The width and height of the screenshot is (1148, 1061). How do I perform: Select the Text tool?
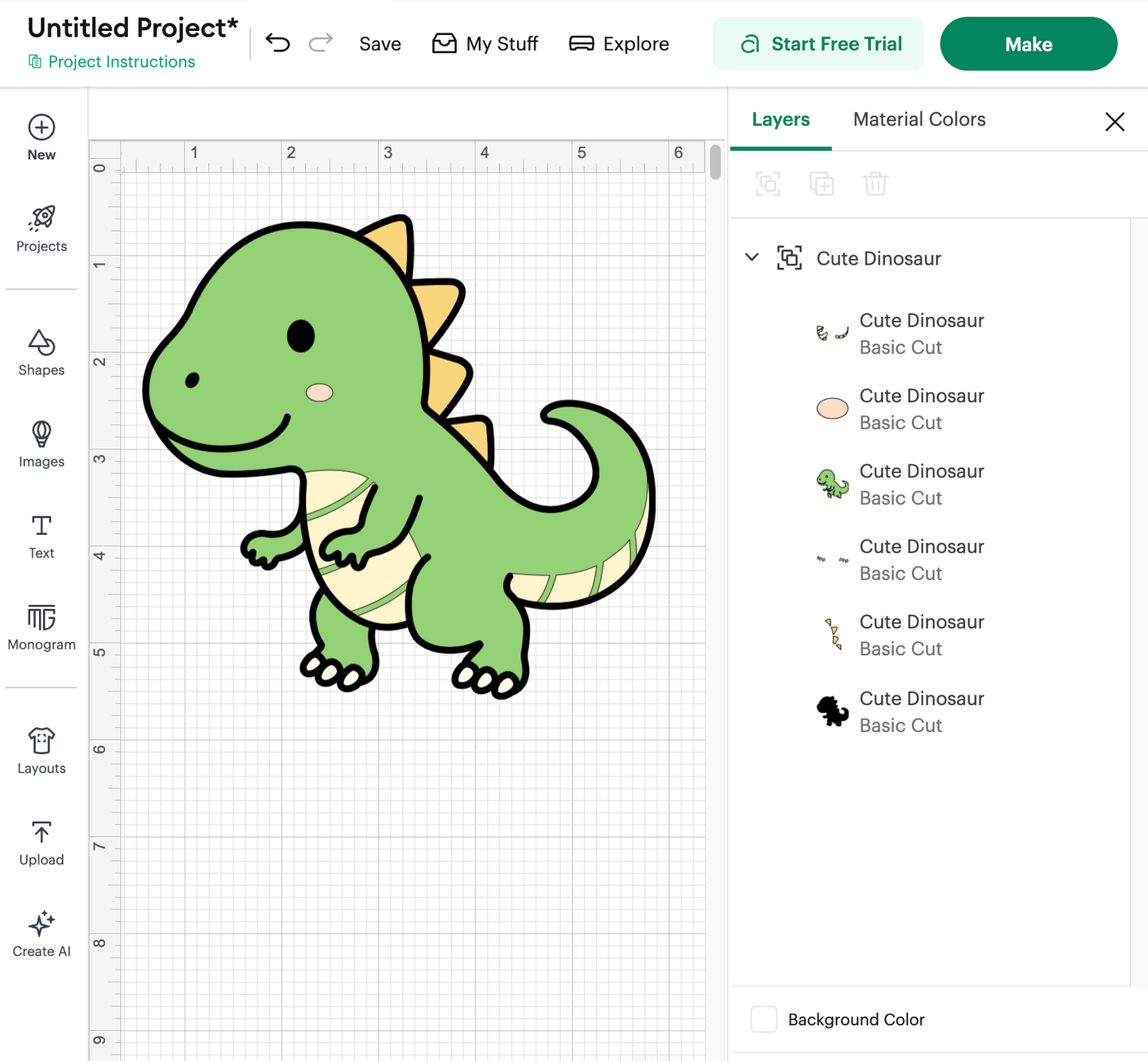(x=41, y=536)
